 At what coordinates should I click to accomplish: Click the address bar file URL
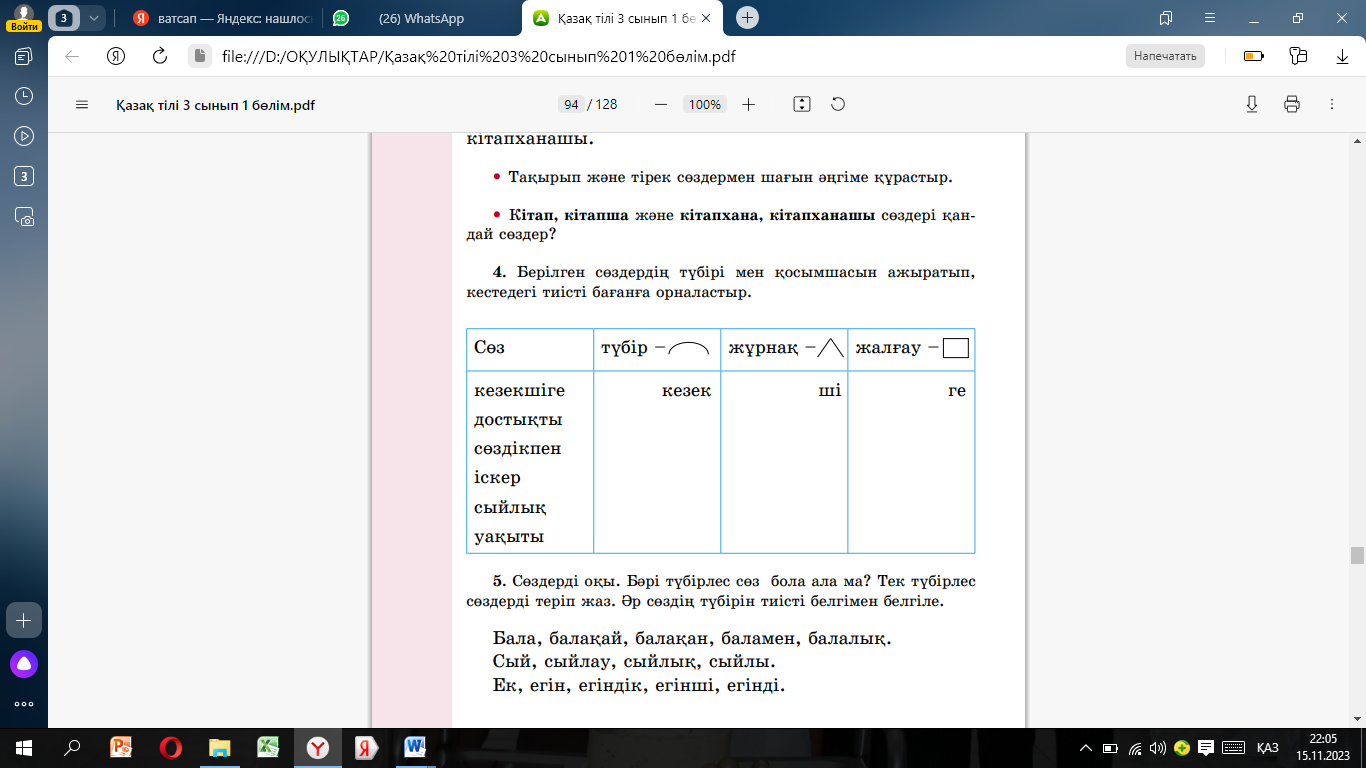(x=478, y=56)
